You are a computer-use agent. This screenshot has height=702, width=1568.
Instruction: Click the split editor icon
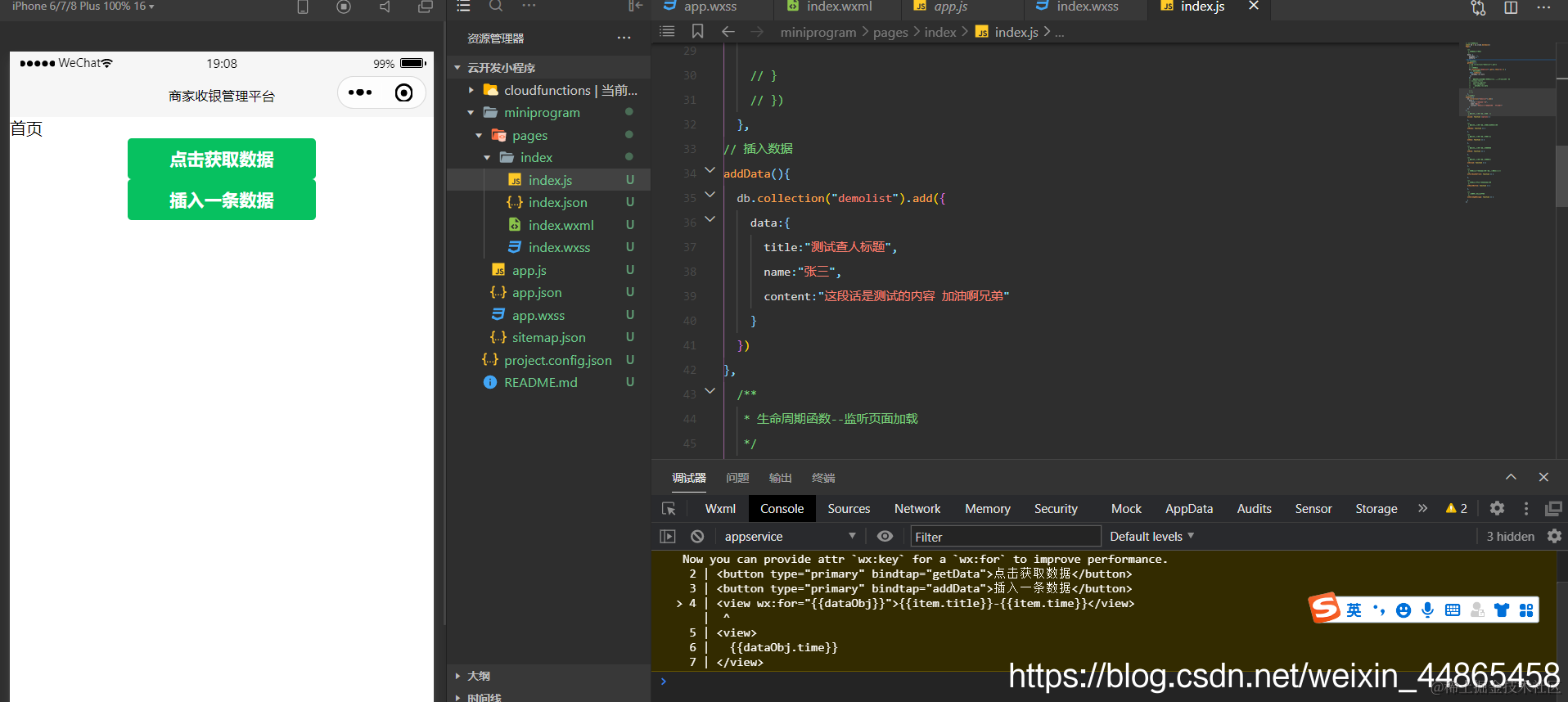[x=1511, y=7]
